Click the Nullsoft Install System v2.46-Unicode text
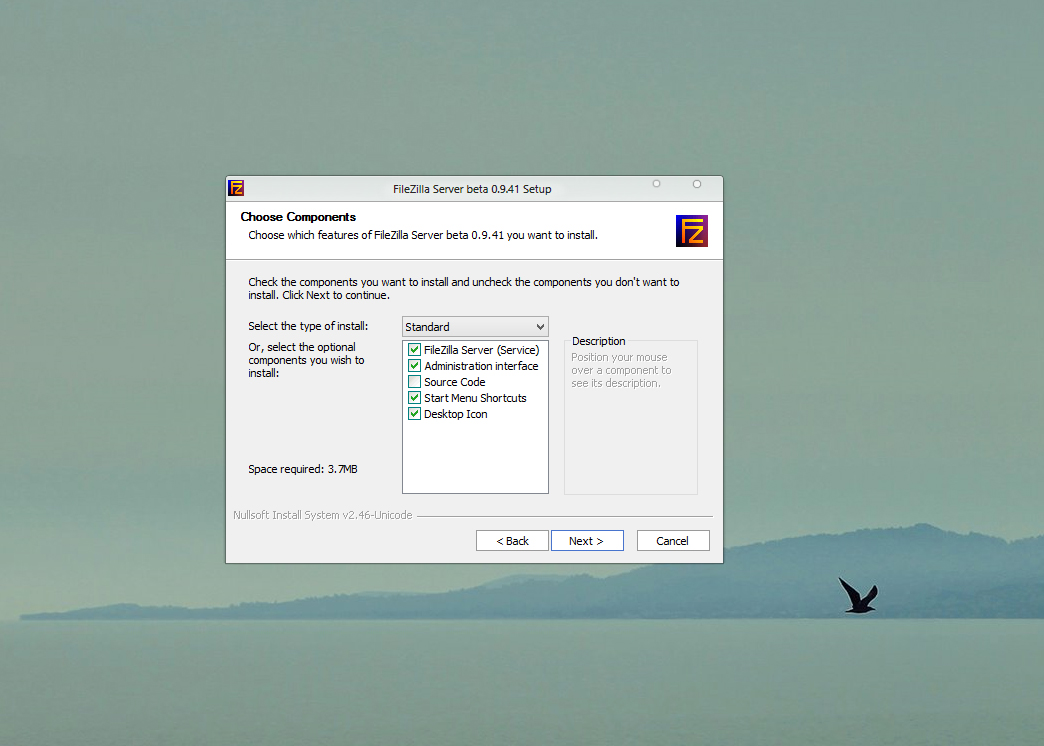Image resolution: width=1044 pixels, height=746 pixels. [323, 515]
